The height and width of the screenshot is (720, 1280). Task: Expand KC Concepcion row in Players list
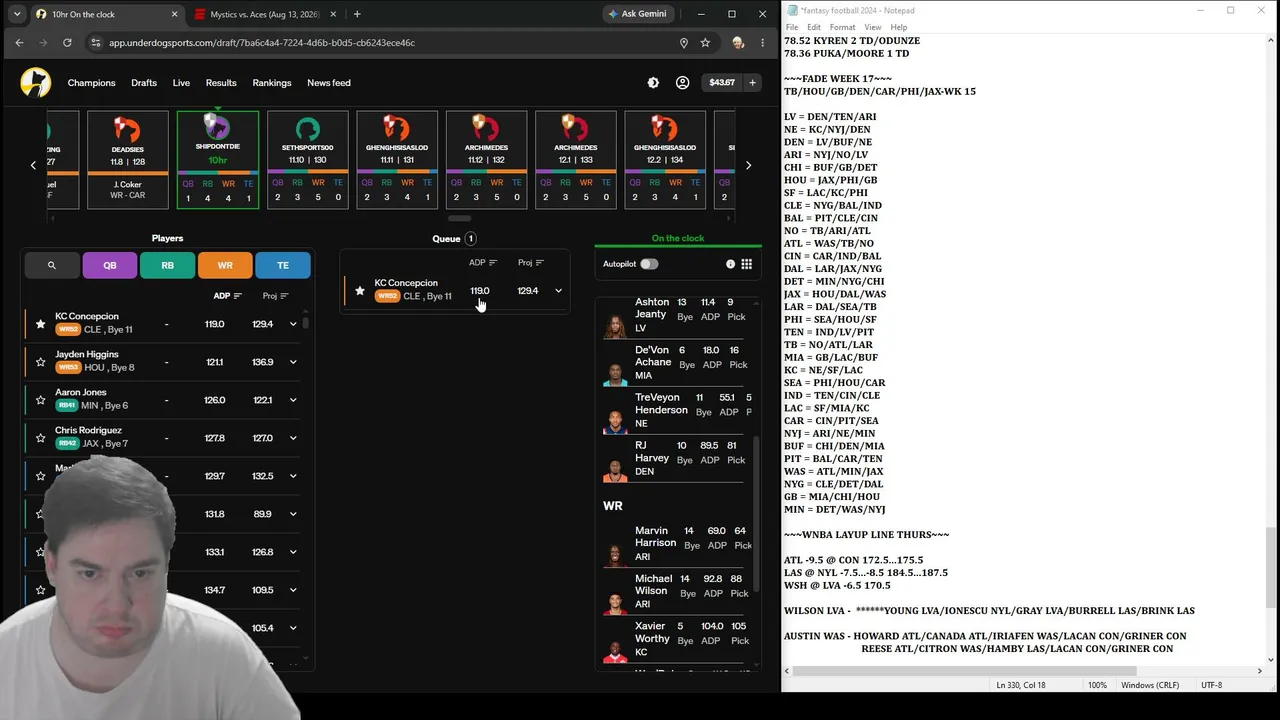coord(293,324)
